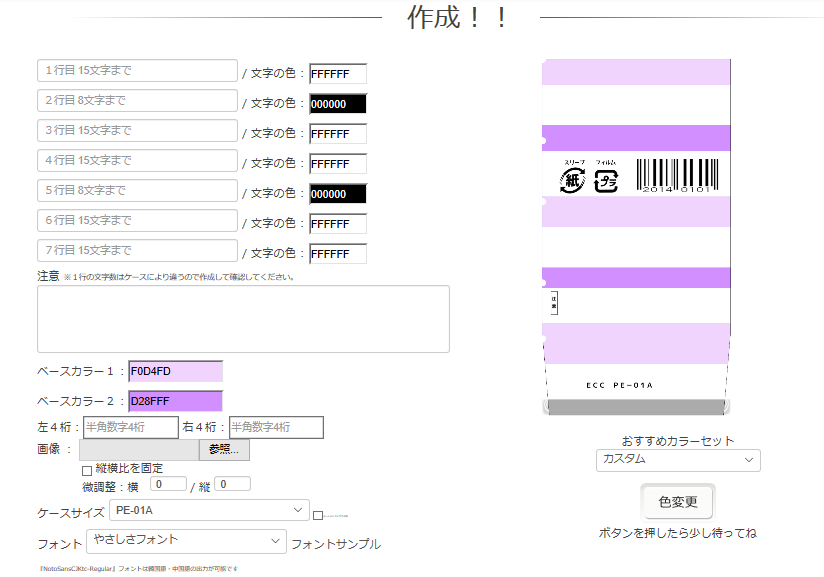Click the 3行目 15文字まで text field

click(137, 130)
